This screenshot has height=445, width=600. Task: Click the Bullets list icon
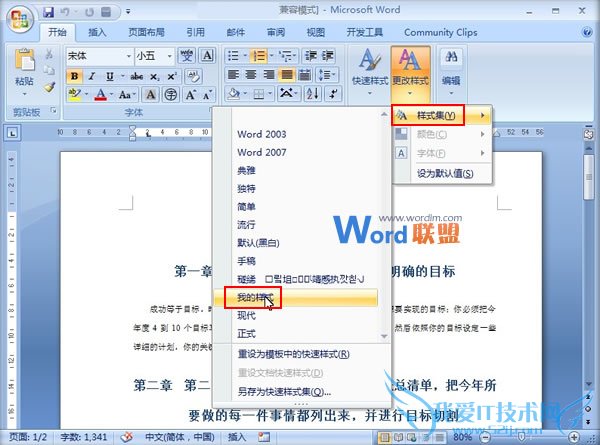point(233,56)
